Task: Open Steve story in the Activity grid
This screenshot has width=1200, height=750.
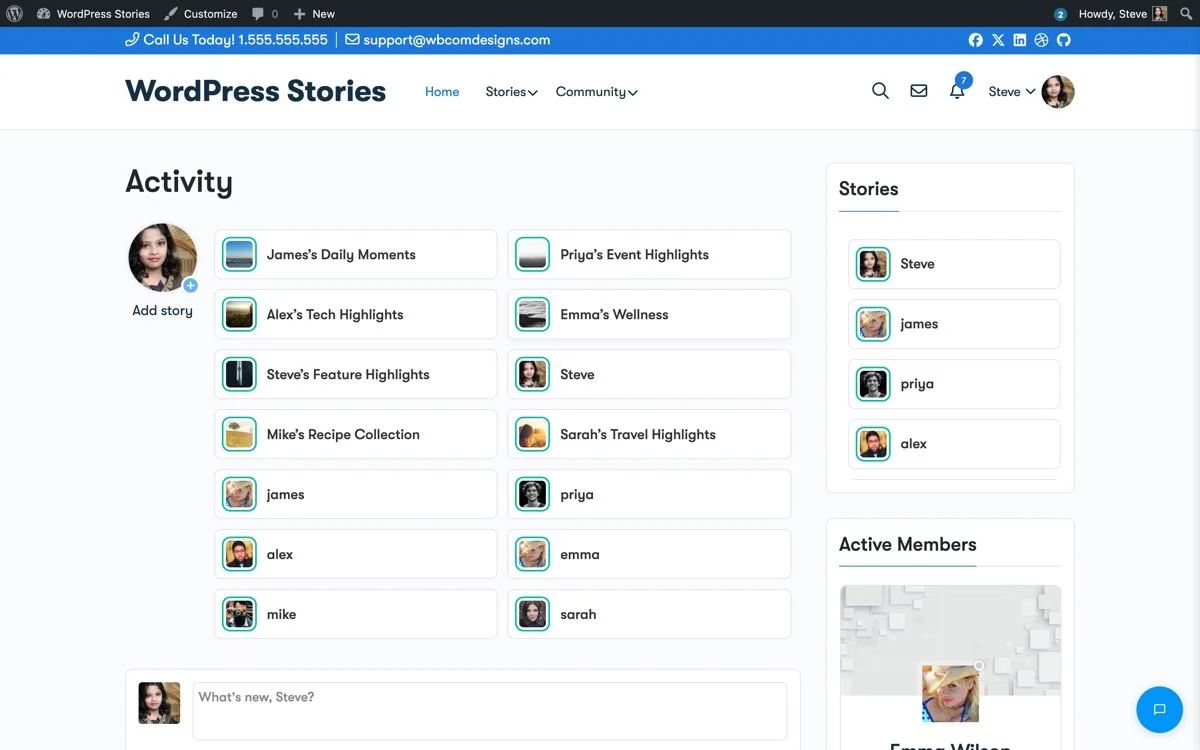Action: pyautogui.click(x=649, y=375)
